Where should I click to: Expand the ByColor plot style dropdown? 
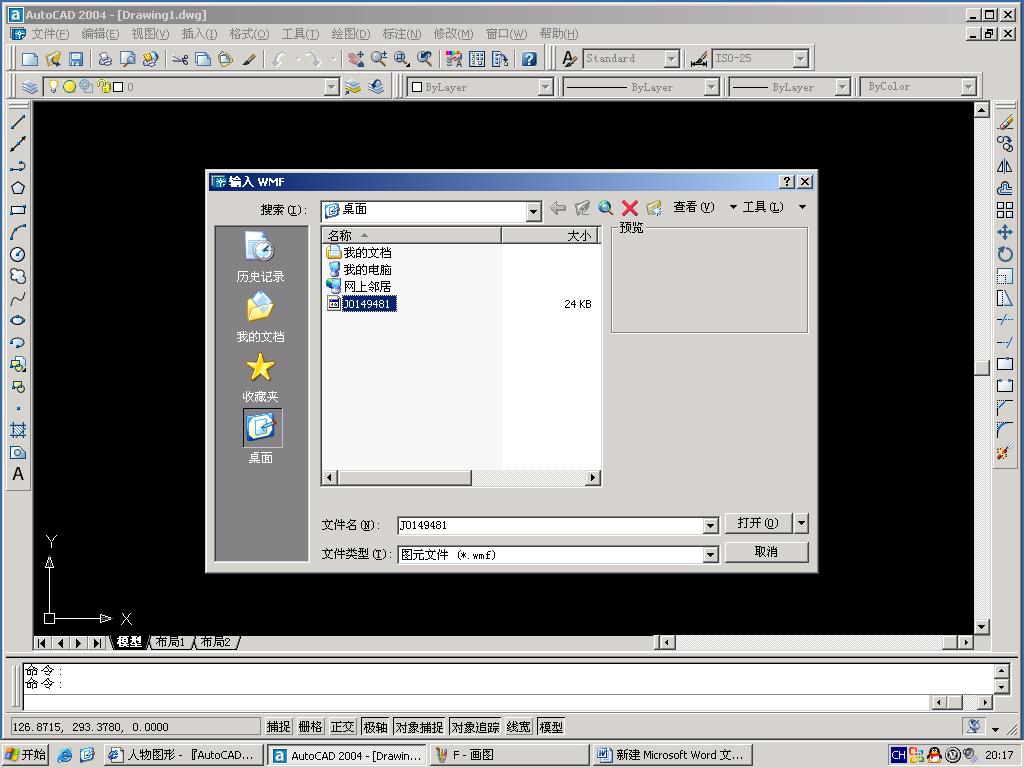pyautogui.click(x=968, y=86)
